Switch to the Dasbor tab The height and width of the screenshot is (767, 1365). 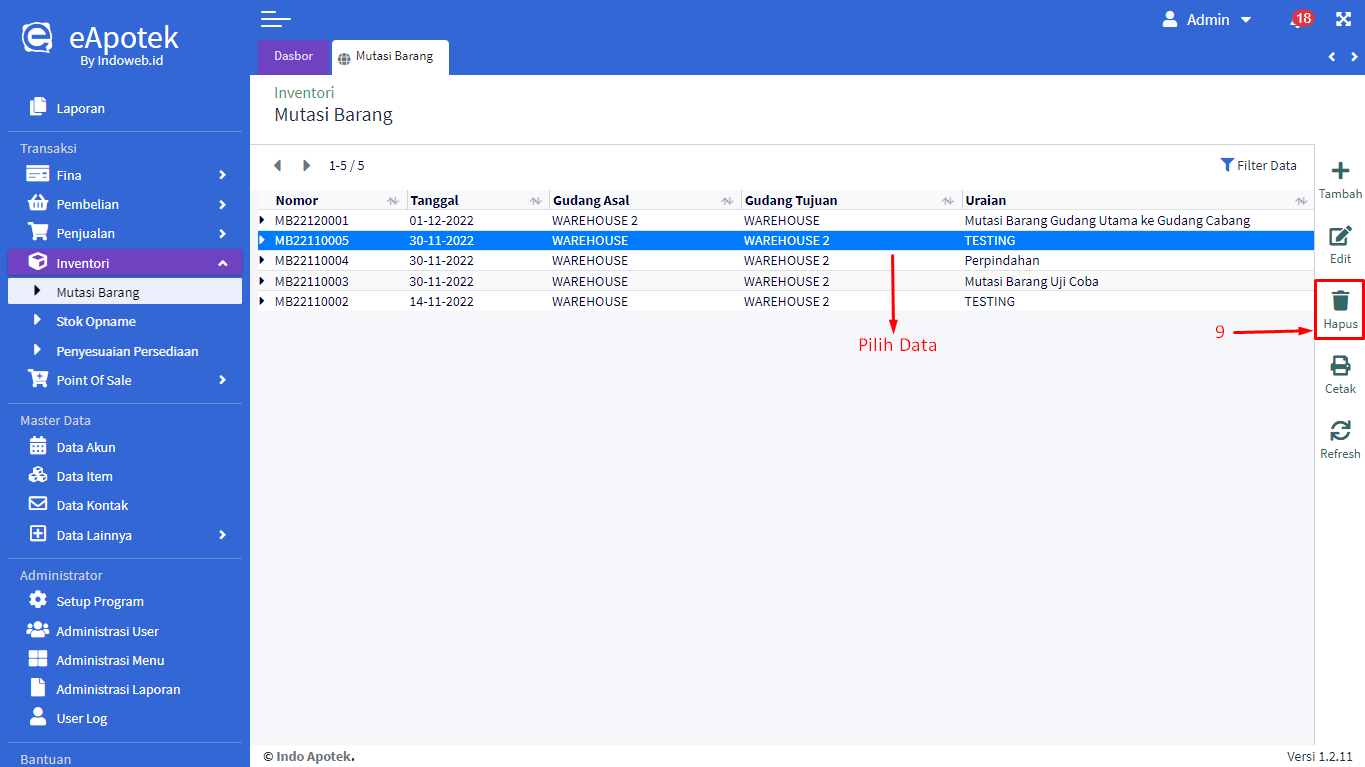(x=293, y=57)
